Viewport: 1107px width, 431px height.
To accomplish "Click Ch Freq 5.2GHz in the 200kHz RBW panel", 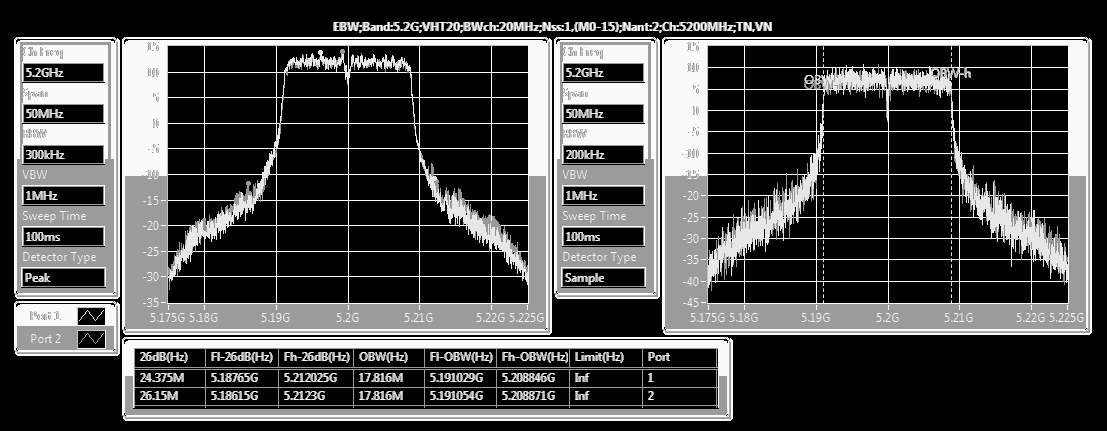I will pyautogui.click(x=604, y=73).
